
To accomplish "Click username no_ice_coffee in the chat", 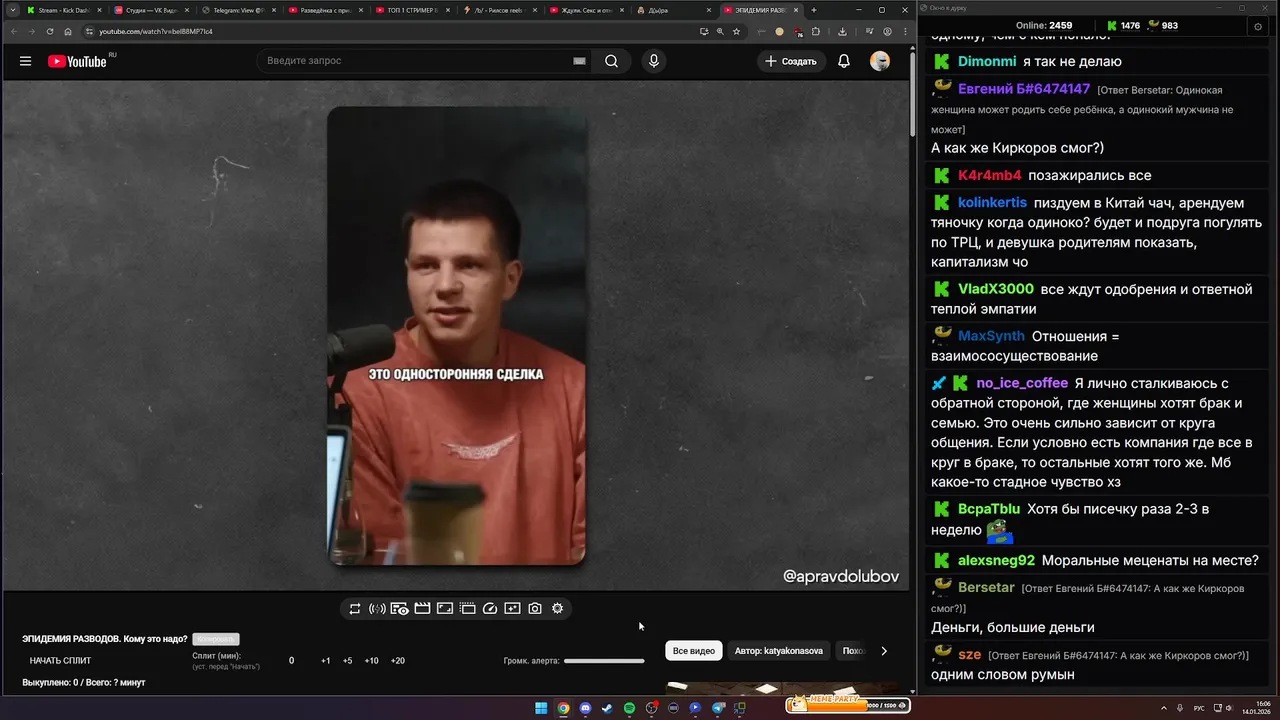I will pyautogui.click(x=1022, y=383).
